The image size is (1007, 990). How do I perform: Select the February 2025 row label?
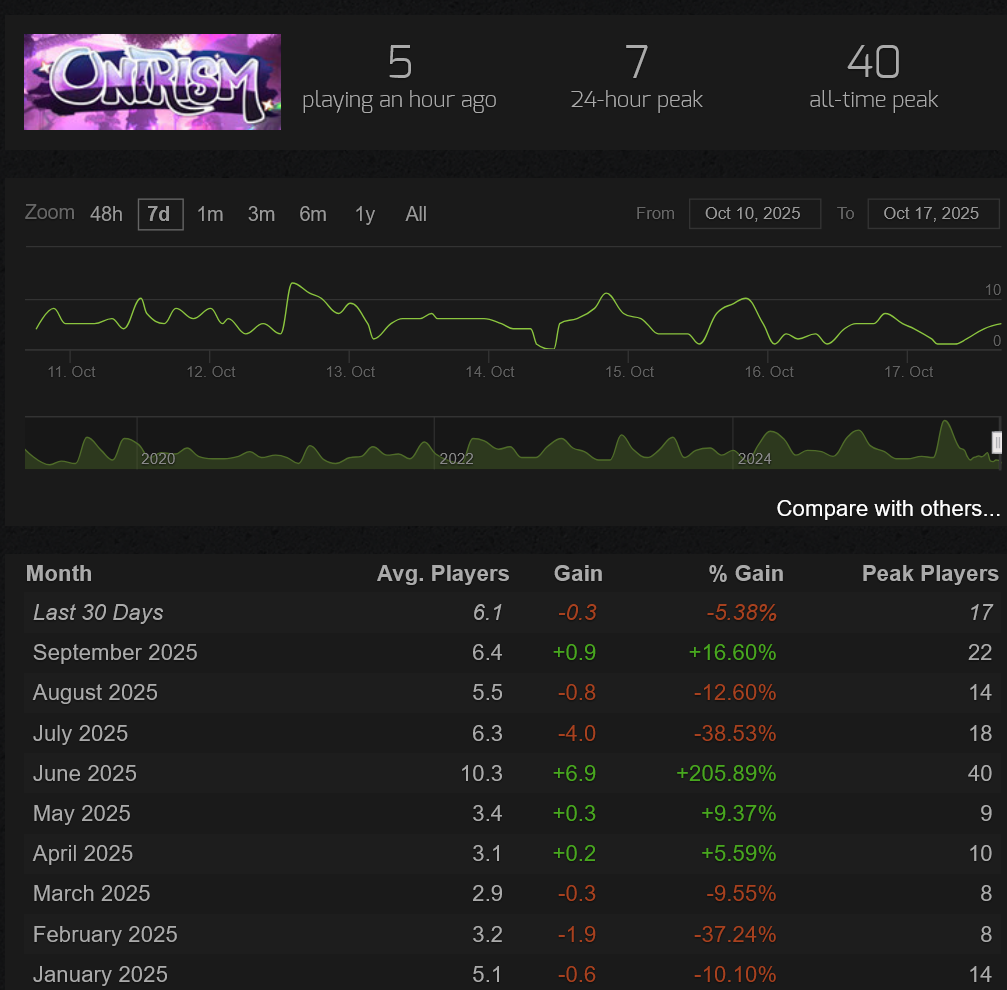click(105, 934)
